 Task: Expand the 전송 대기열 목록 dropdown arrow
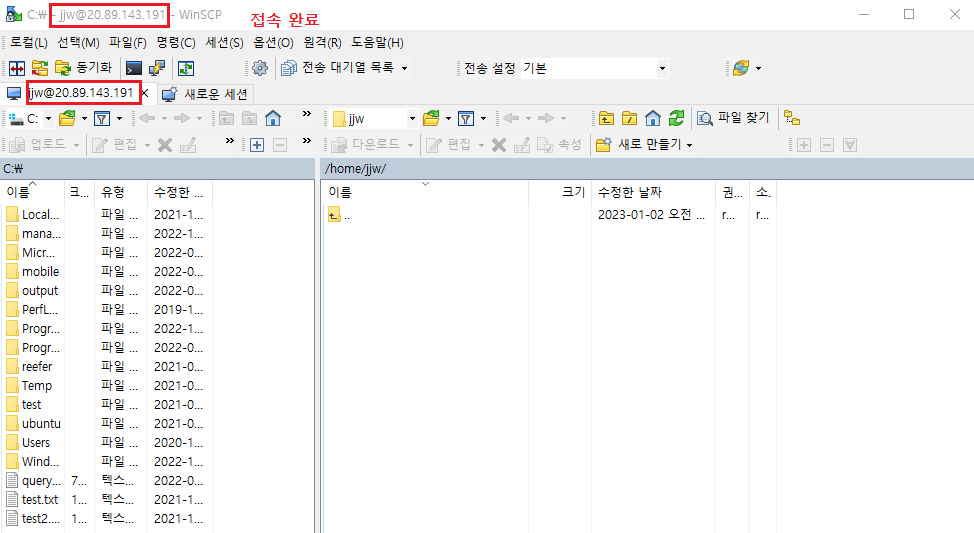404,68
